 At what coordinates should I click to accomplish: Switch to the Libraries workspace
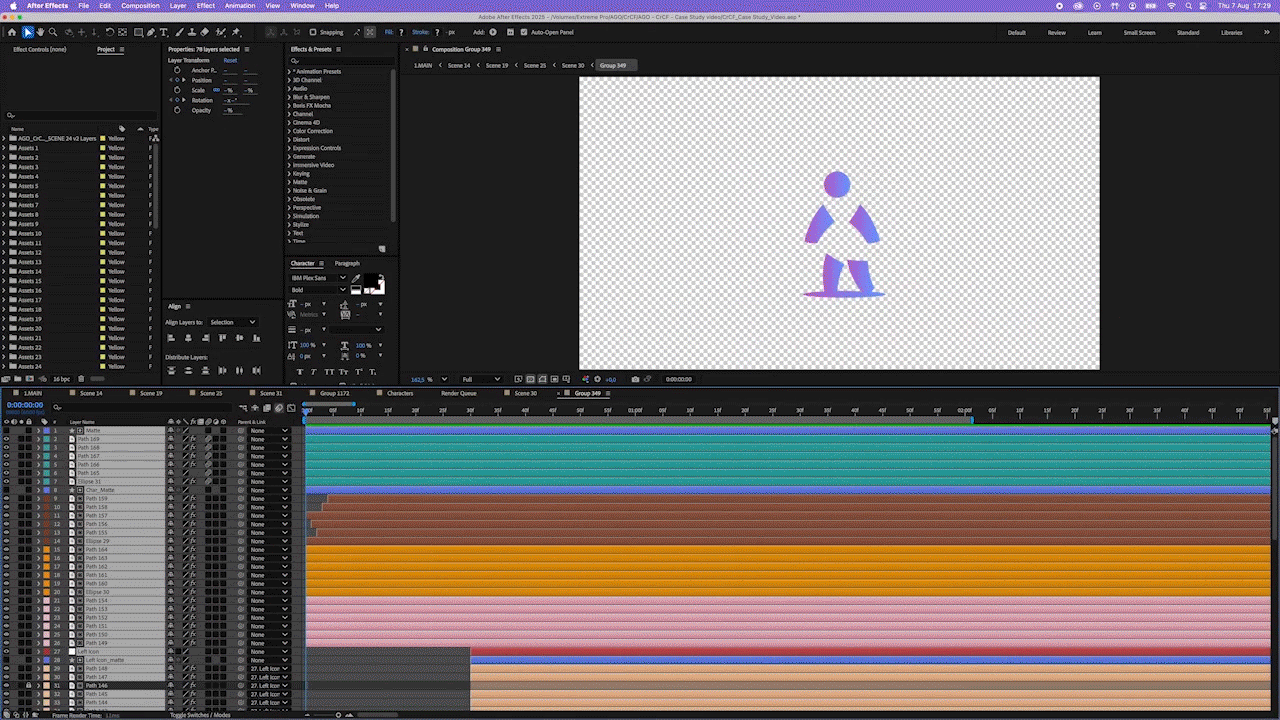point(1231,32)
